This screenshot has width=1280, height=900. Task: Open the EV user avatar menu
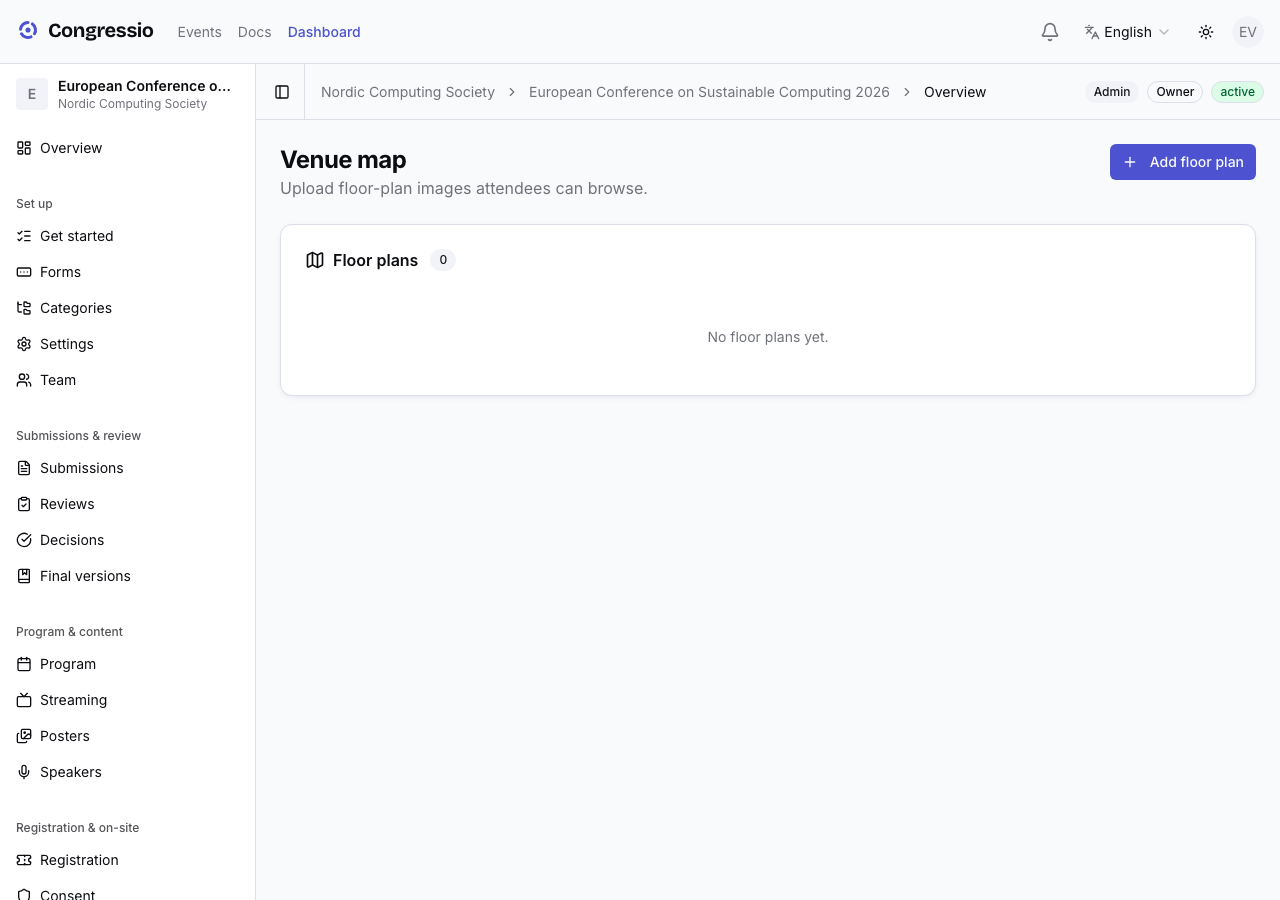pyautogui.click(x=1248, y=32)
